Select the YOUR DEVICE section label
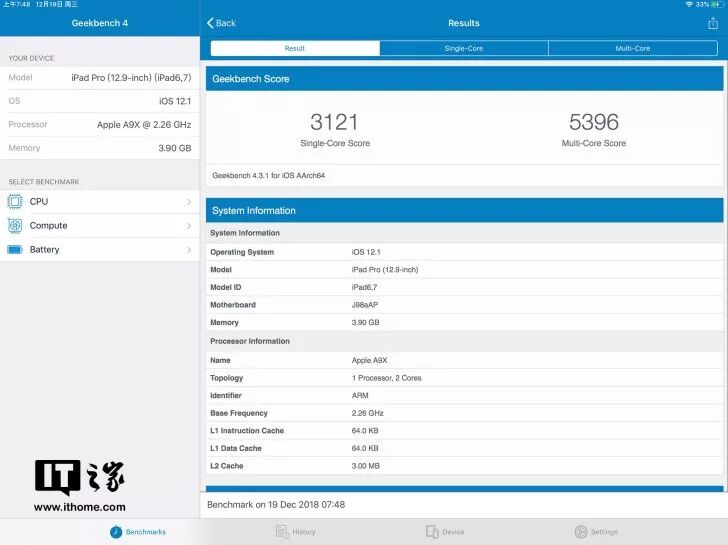The image size is (728, 545). click(31, 58)
